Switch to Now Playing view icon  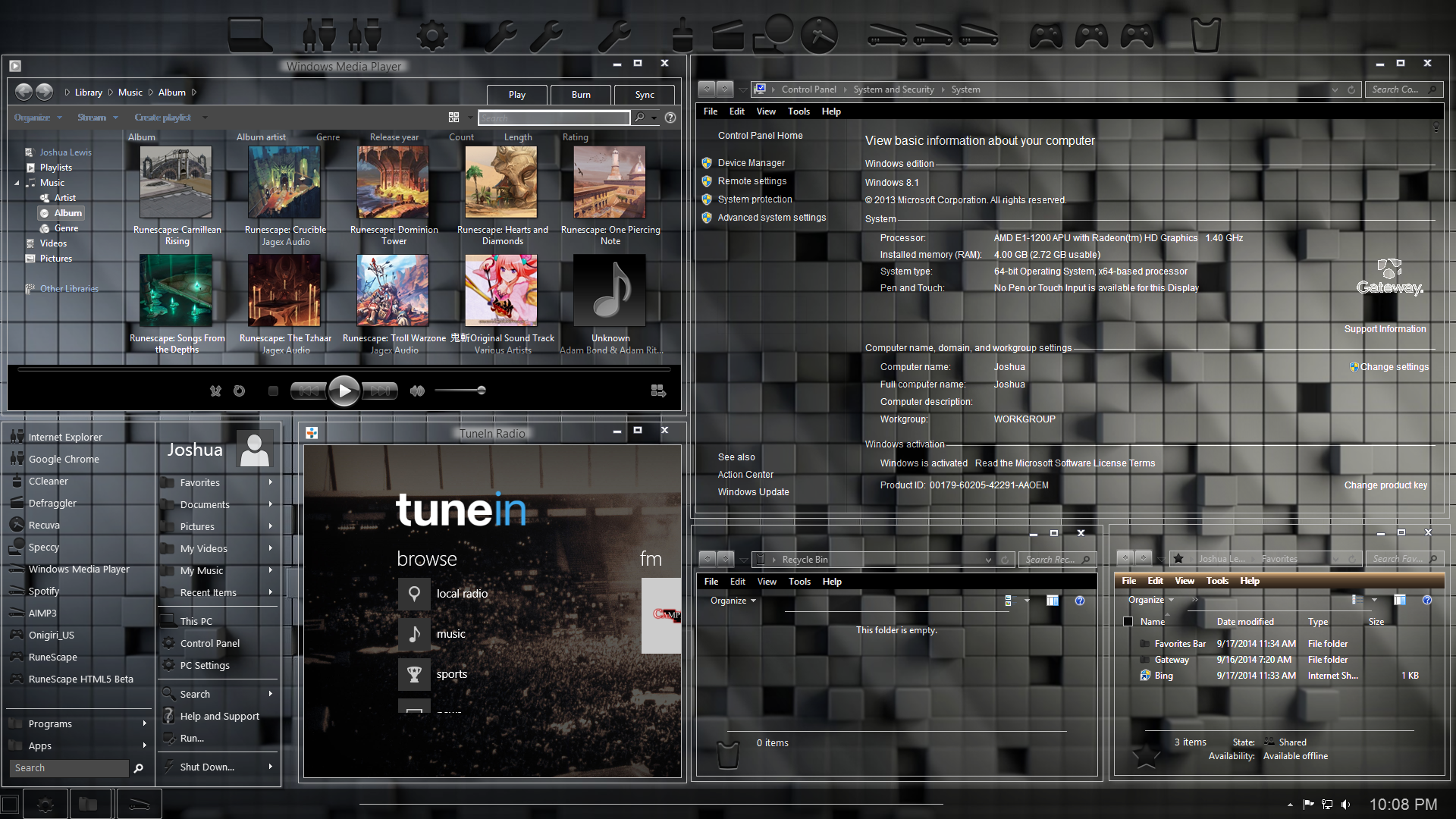click(657, 391)
